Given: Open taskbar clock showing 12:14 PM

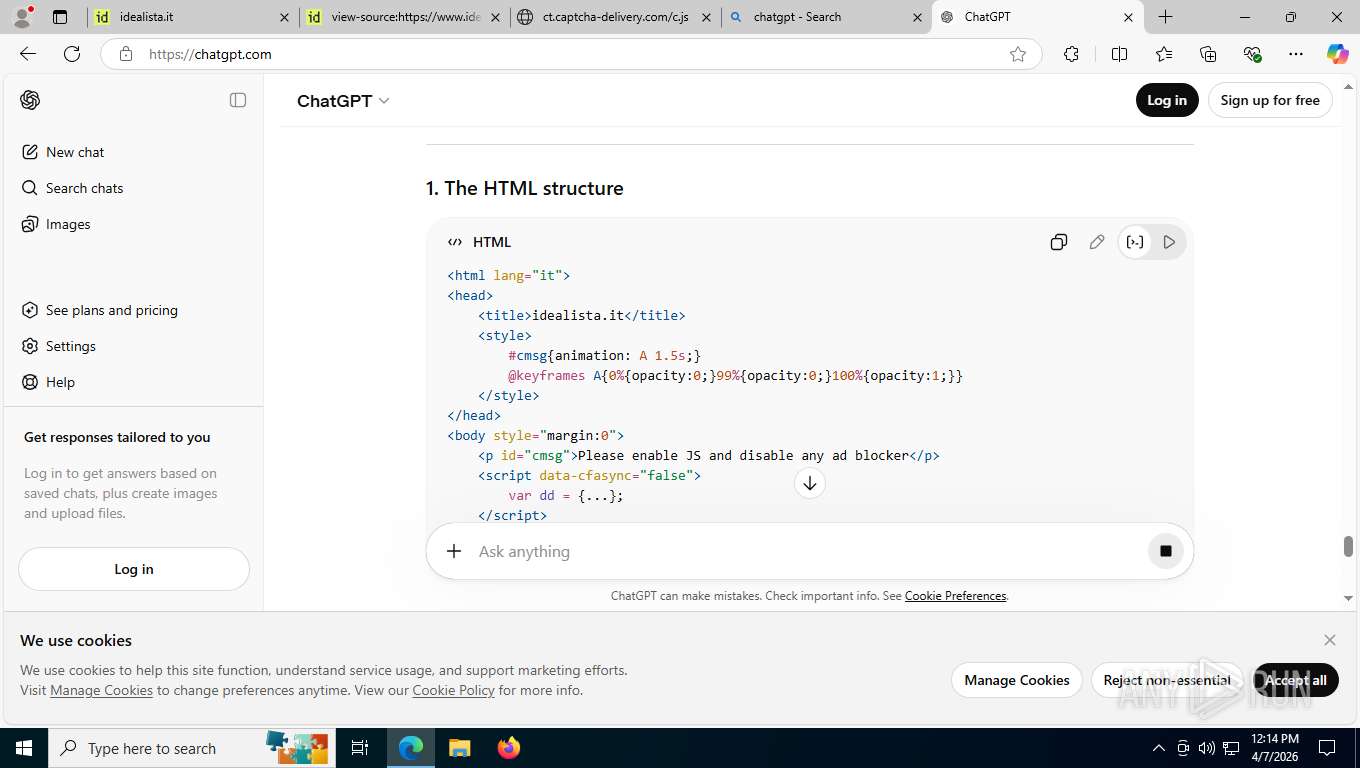Looking at the screenshot, I should click(x=1274, y=748).
